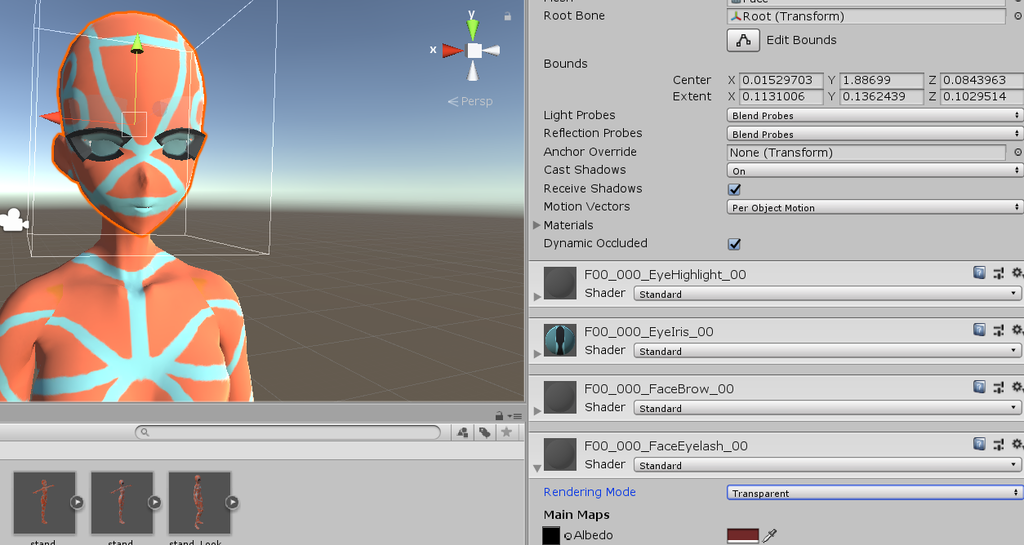Open object picker for Anchor Override
This screenshot has height=545, width=1024.
coord(1017,152)
